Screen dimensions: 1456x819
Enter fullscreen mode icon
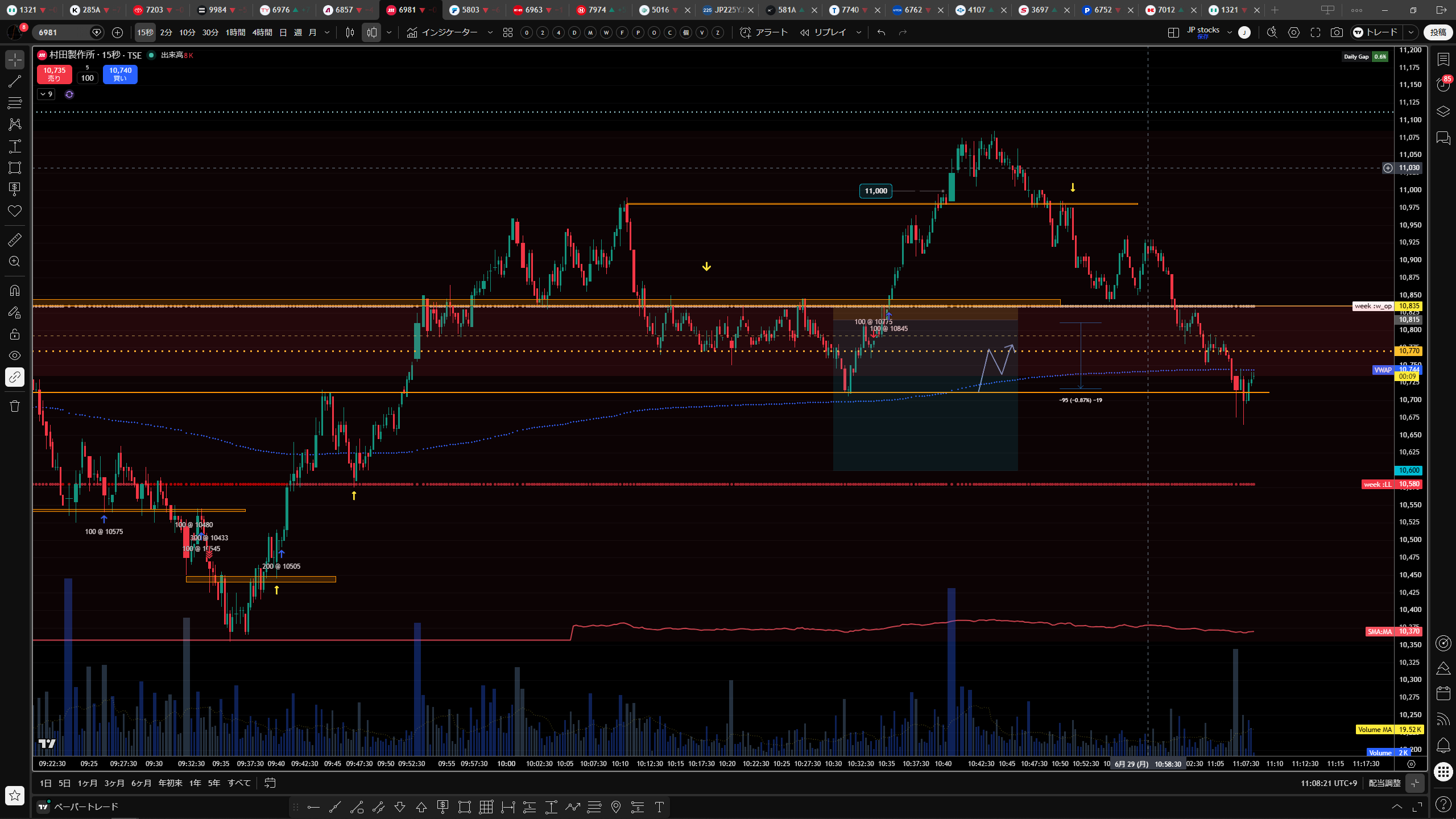click(1316, 32)
